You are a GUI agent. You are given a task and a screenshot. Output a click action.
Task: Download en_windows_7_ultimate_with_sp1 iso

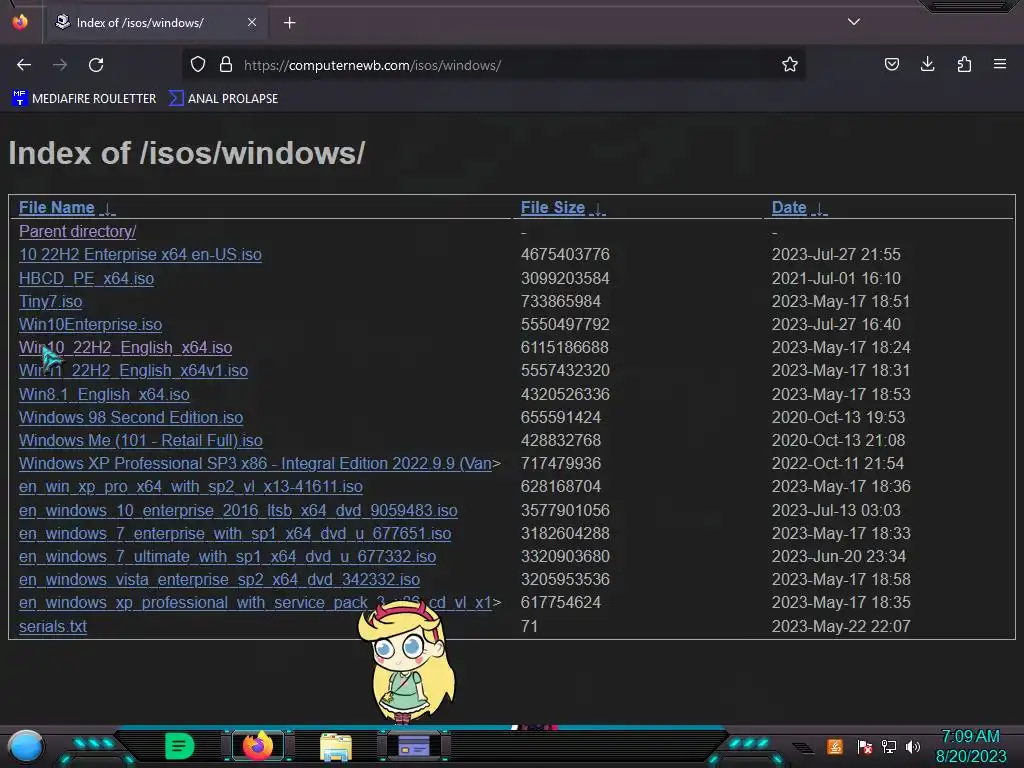pyautogui.click(x=227, y=557)
